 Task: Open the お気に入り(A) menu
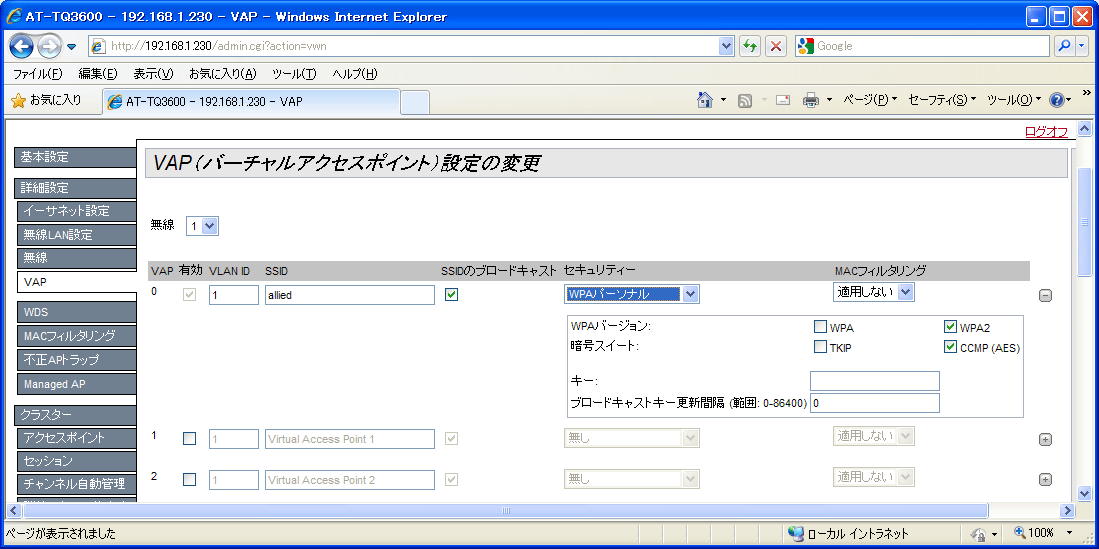pyautogui.click(x=222, y=74)
